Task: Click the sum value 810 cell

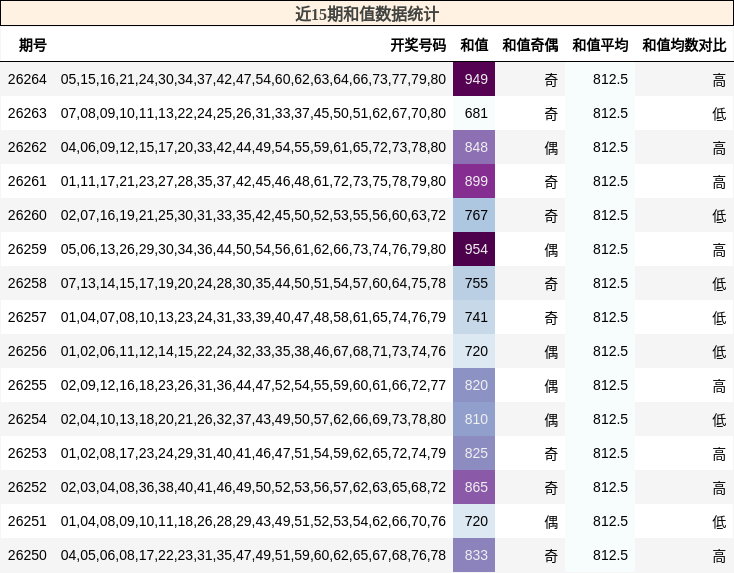Action: coord(474,419)
